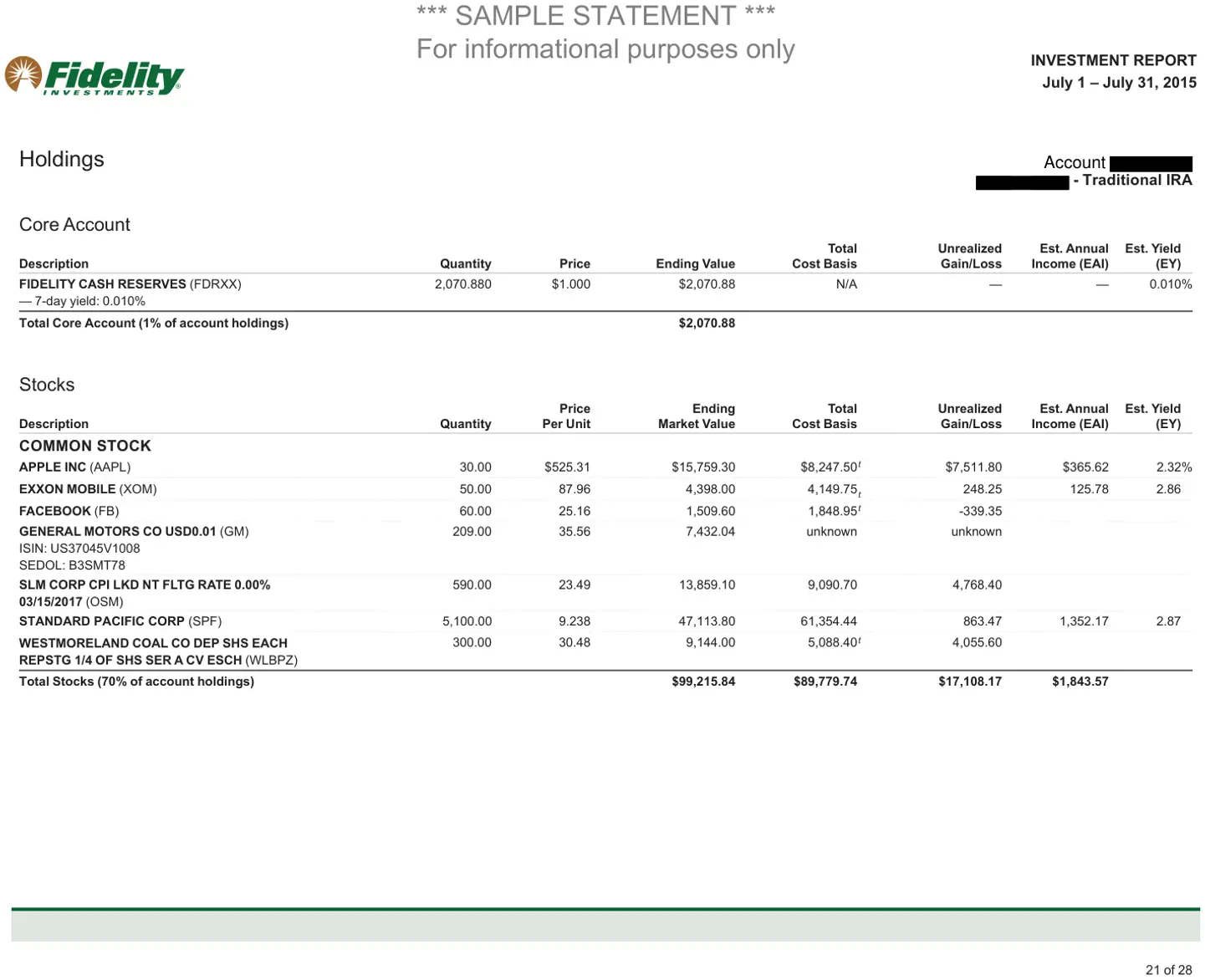Click the Price Per Unit column header
Screen dimensions: 1205x980
(x=566, y=416)
